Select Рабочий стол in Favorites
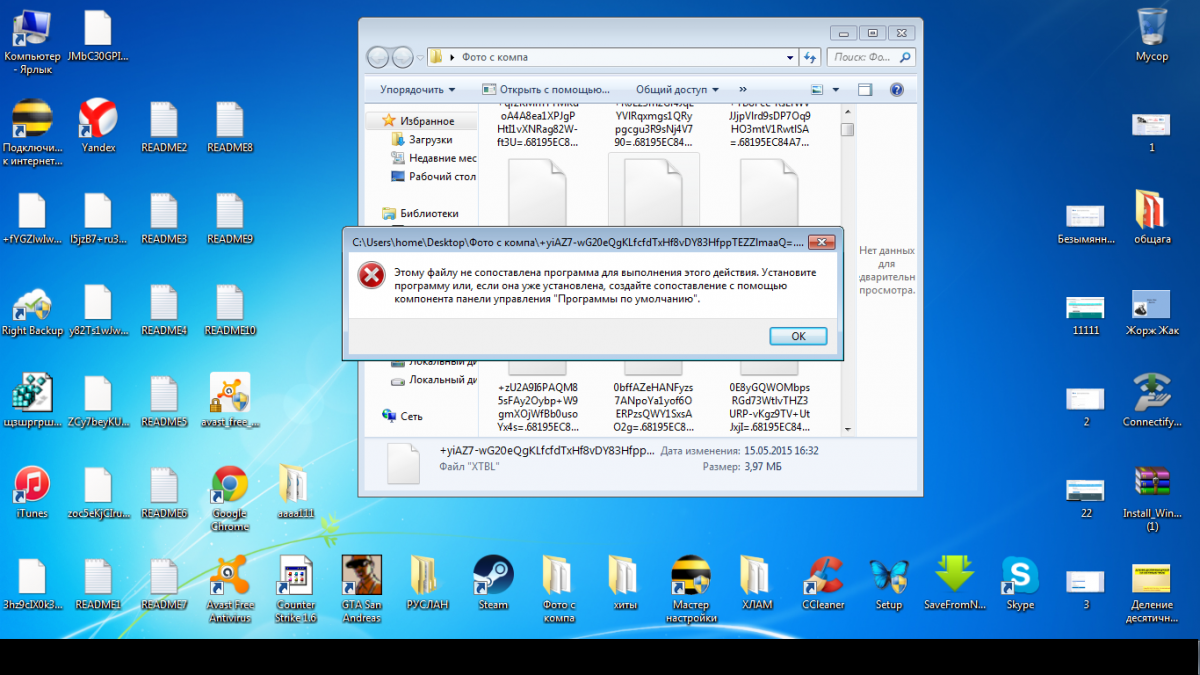Viewport: 1200px width, 675px height. pyautogui.click(x=442, y=176)
